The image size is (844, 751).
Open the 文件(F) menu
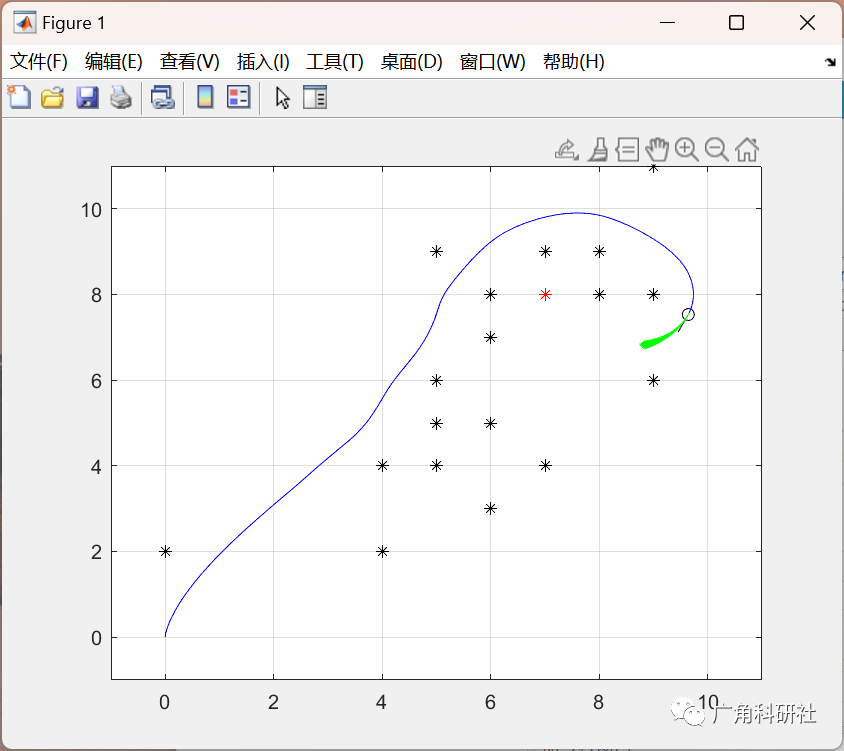(39, 62)
